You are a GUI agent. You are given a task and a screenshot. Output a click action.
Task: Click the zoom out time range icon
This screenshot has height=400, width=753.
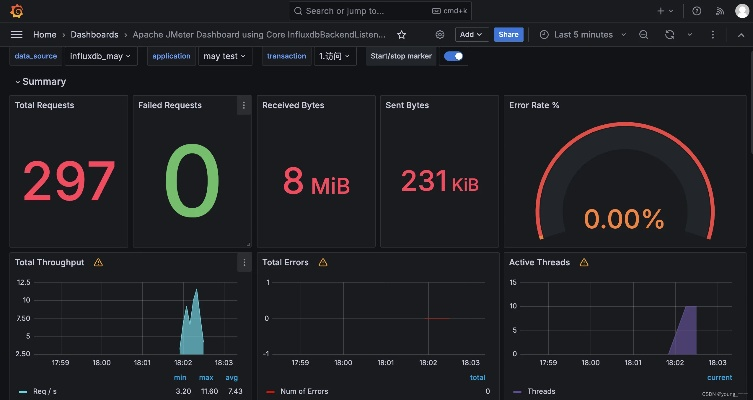644,34
